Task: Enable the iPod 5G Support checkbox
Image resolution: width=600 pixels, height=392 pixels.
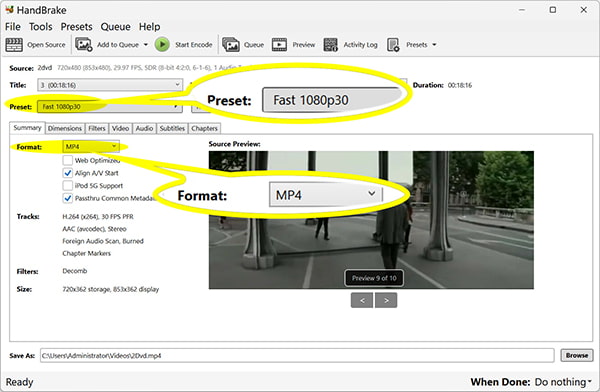Action: point(68,186)
